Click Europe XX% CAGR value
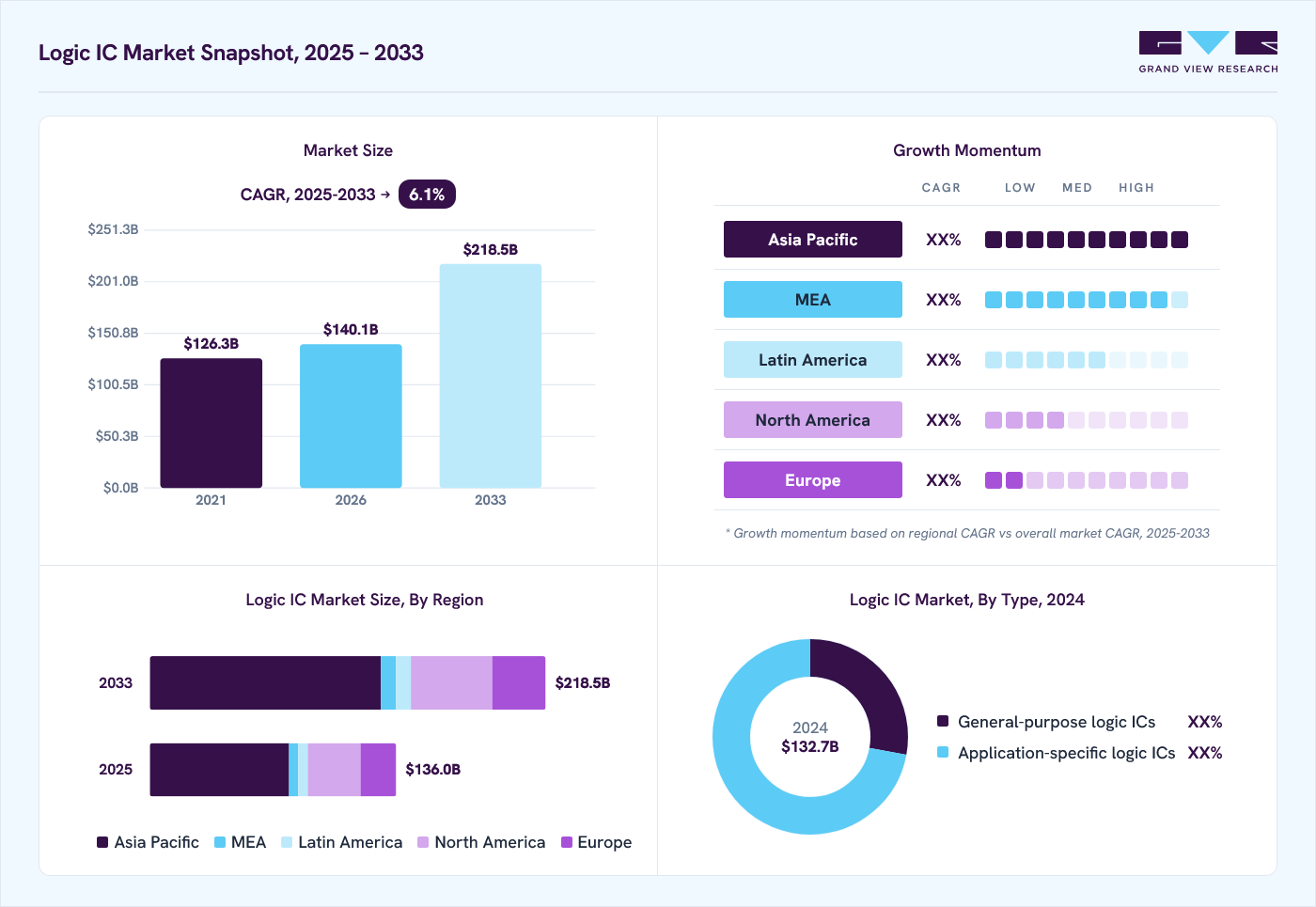The height and width of the screenshot is (907, 1316). click(x=944, y=480)
